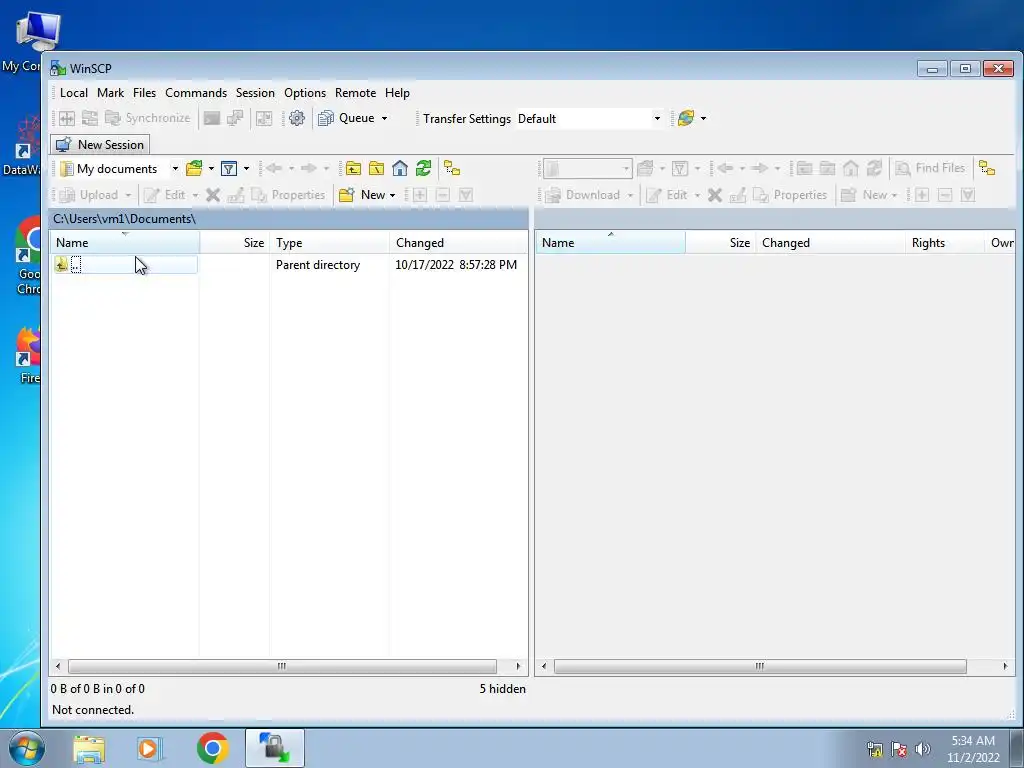1024x768 pixels.
Task: Open Google Chrome from the taskbar
Action: (213, 748)
